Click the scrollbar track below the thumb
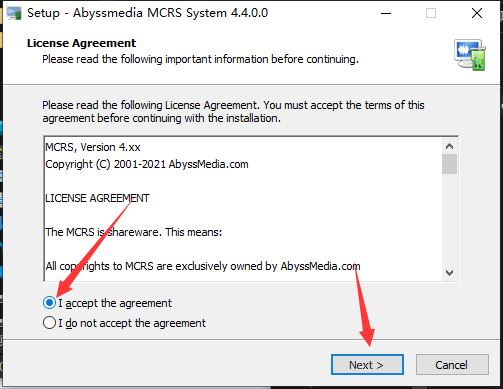The height and width of the screenshot is (389, 503). 449,220
